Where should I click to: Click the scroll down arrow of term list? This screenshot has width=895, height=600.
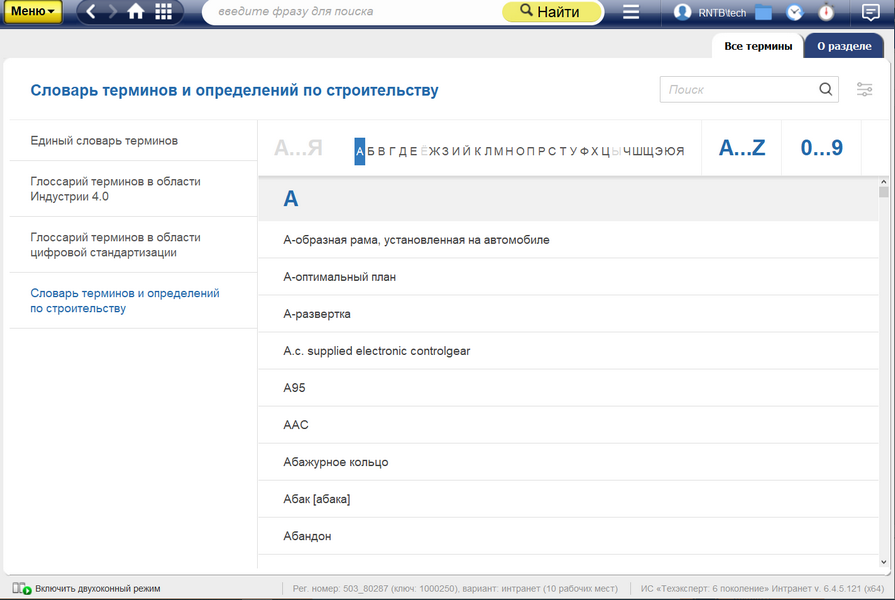[x=884, y=562]
